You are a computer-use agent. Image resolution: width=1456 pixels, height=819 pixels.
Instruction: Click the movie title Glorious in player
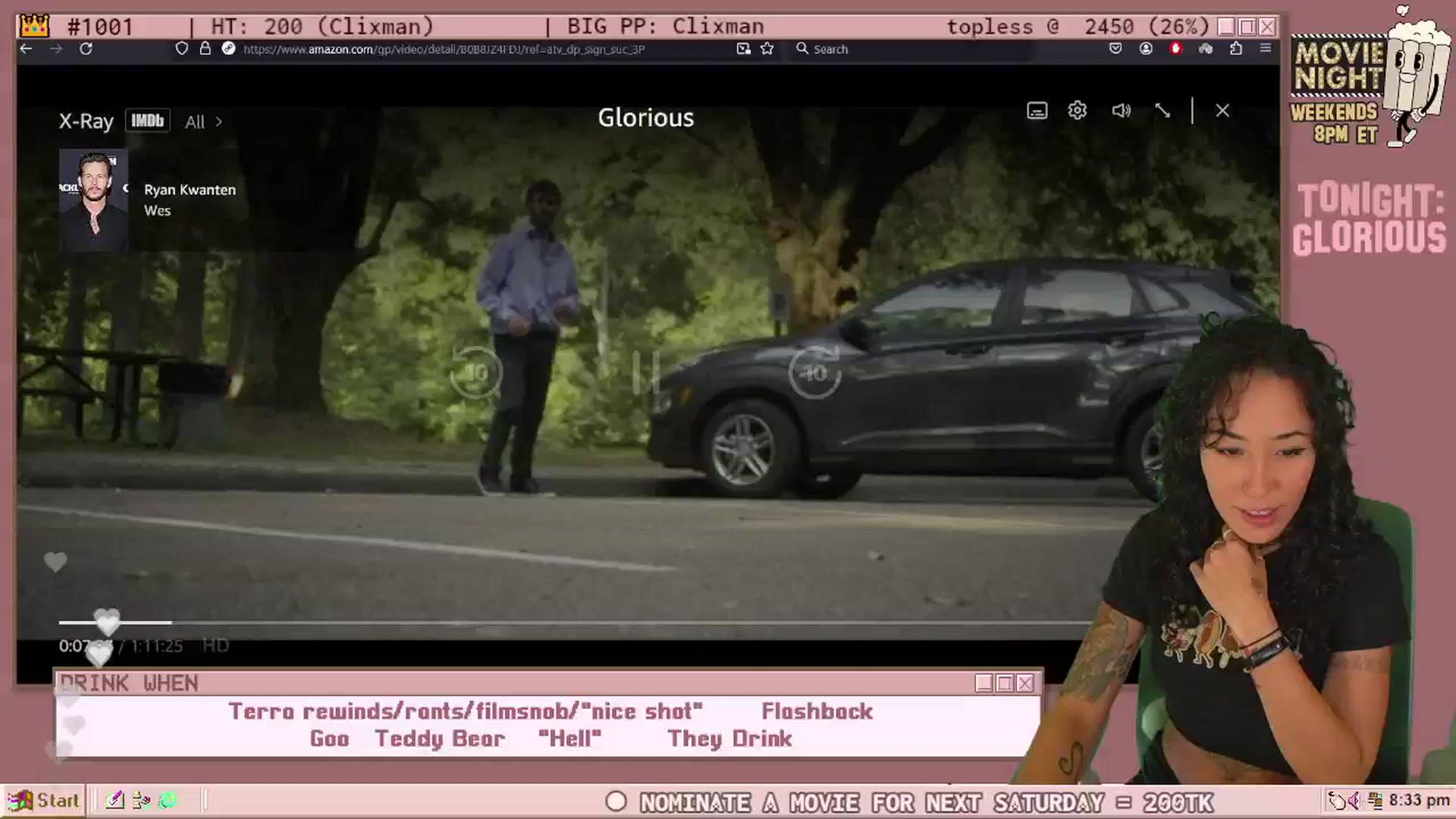645,118
